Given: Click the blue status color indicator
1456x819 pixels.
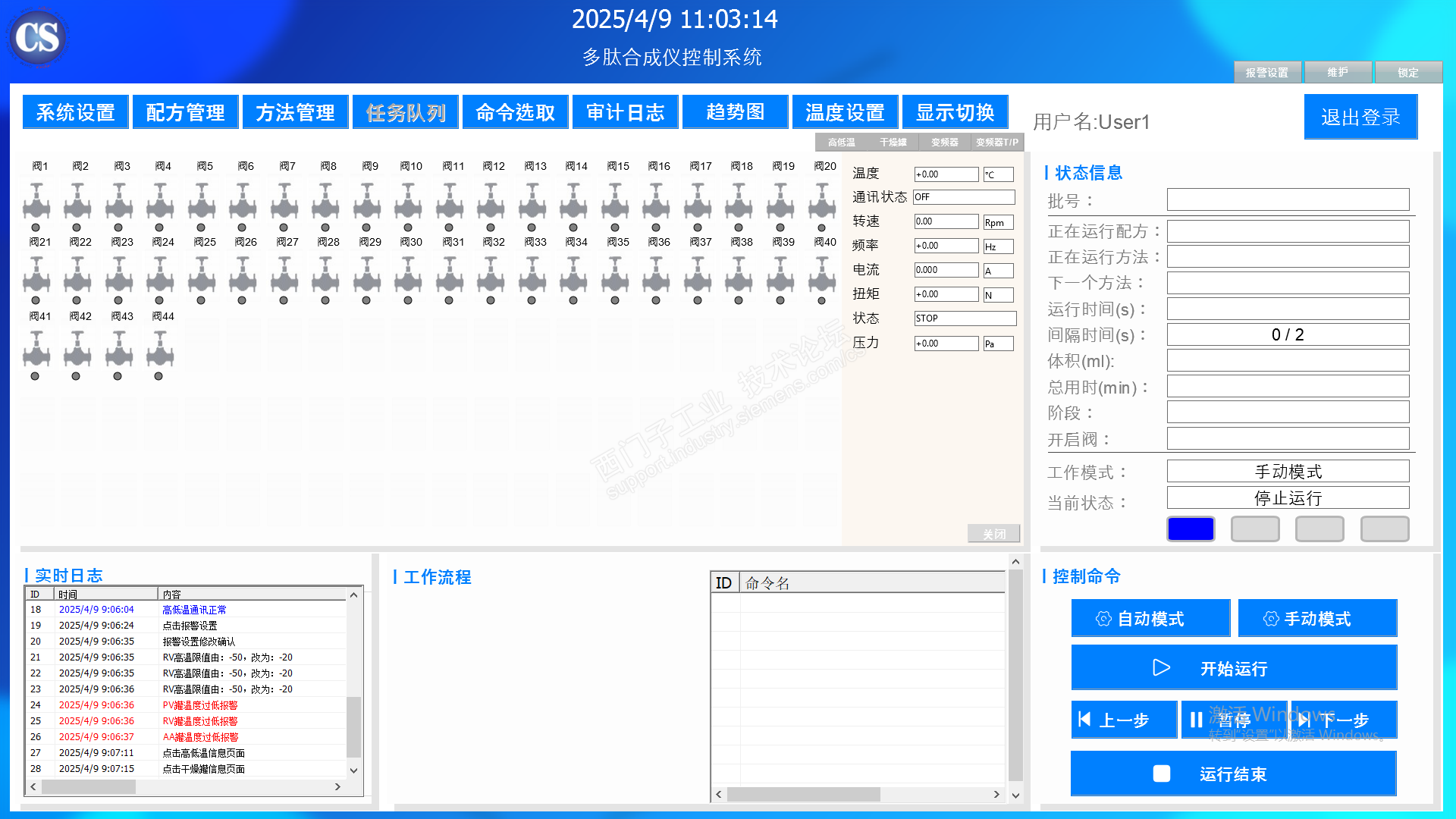Looking at the screenshot, I should point(1191,529).
